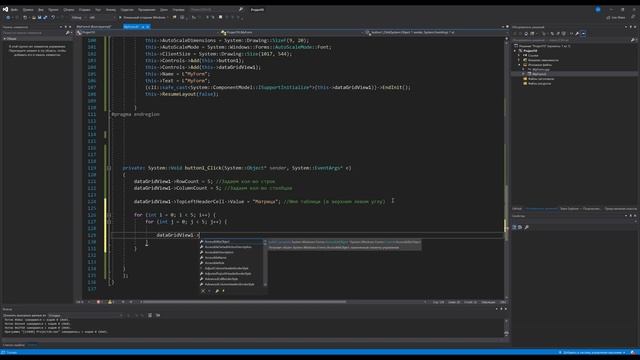Select MyForm.h in Solution Explorer
The width and height of the screenshot is (640, 360).
[x=539, y=74]
